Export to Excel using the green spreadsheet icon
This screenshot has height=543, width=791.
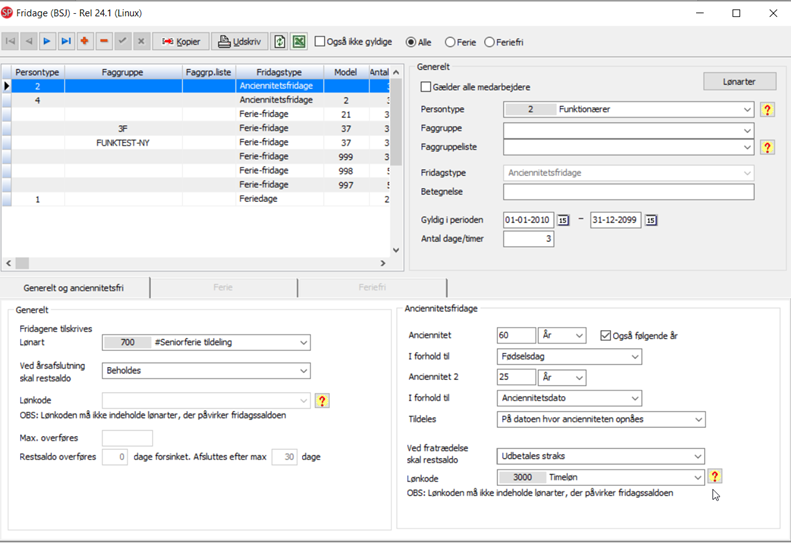[299, 42]
